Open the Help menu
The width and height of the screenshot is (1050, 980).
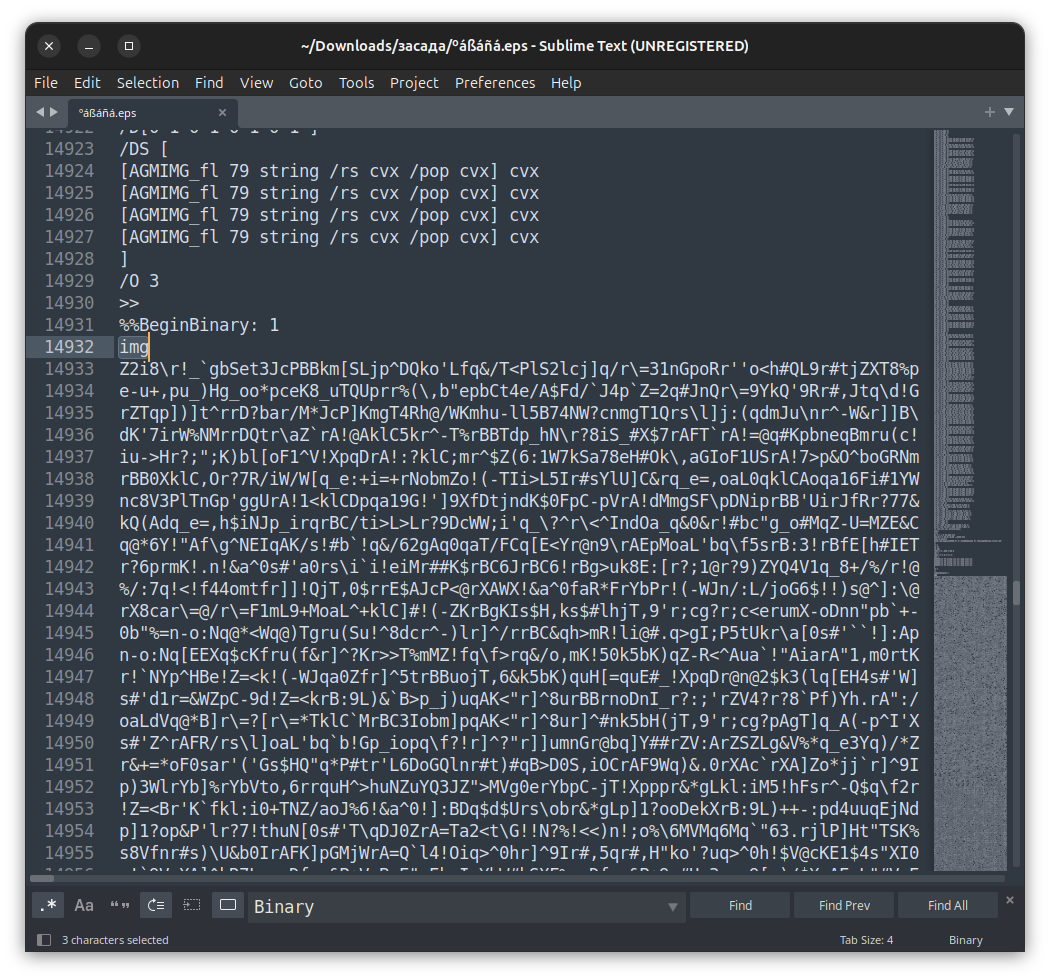566,83
